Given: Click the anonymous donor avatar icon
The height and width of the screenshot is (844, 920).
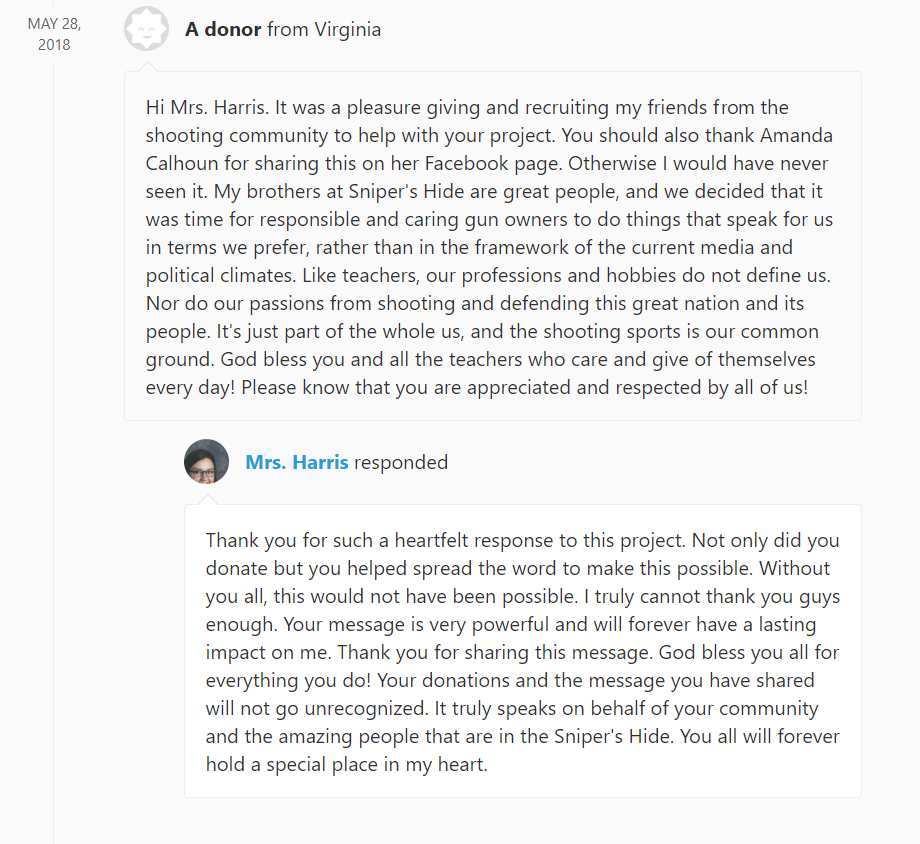Looking at the screenshot, I should point(146,29).
